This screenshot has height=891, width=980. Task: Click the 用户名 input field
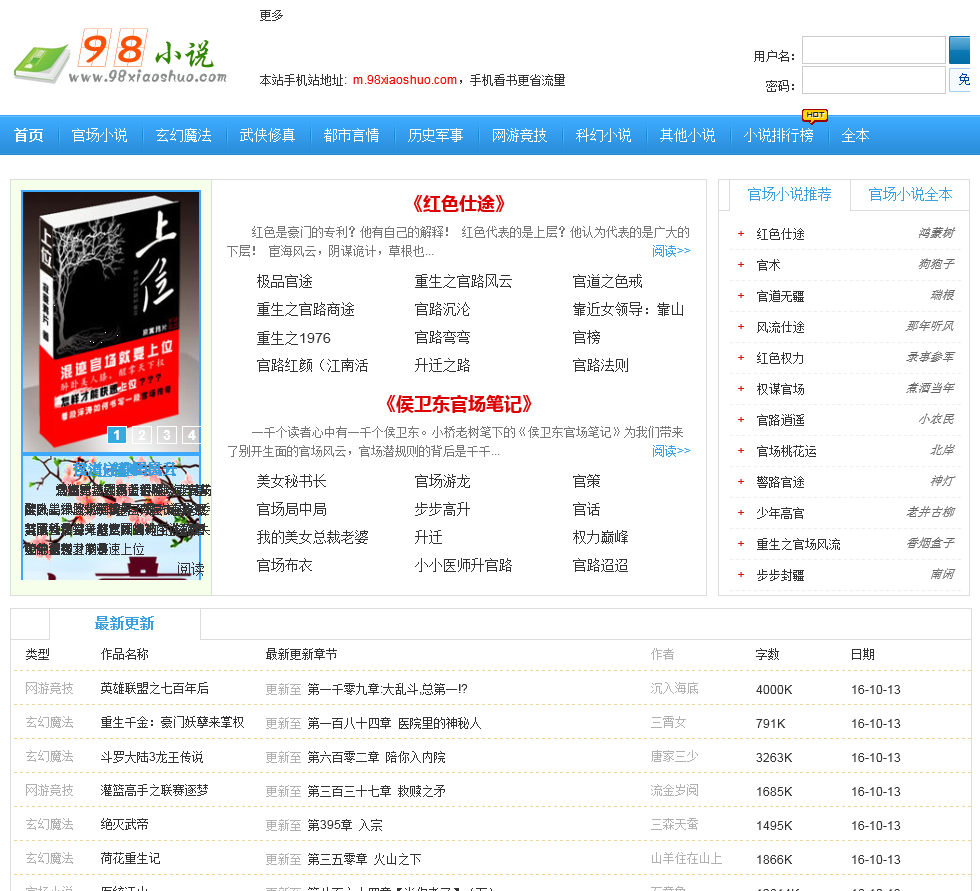point(873,50)
